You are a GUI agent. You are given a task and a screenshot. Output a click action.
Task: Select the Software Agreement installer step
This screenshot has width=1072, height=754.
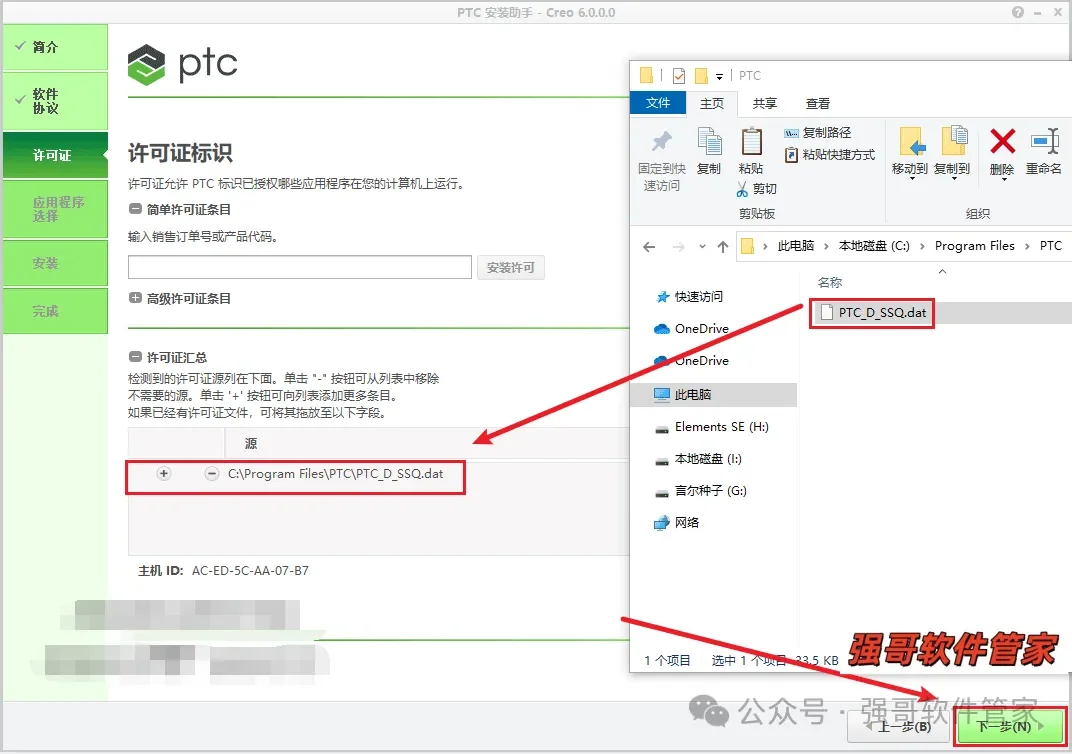tap(55, 101)
